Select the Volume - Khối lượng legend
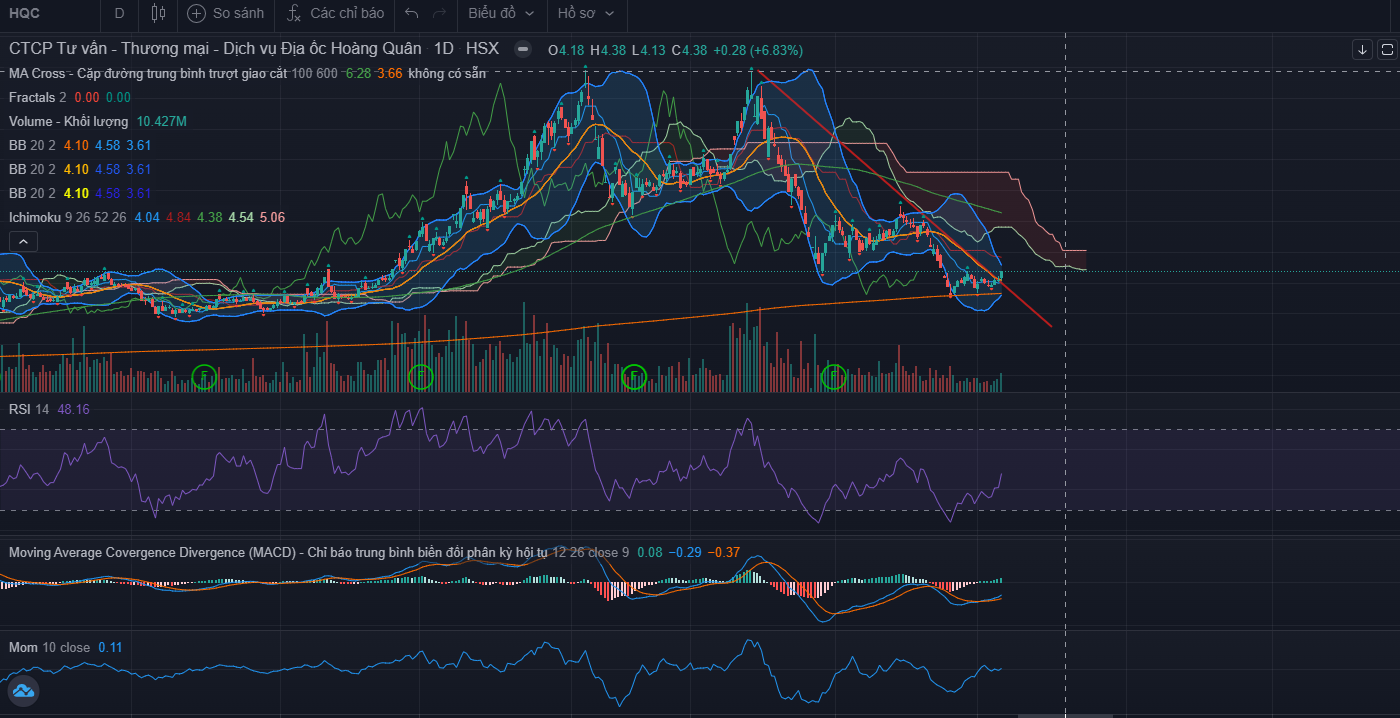The image size is (1400, 718). 68,121
